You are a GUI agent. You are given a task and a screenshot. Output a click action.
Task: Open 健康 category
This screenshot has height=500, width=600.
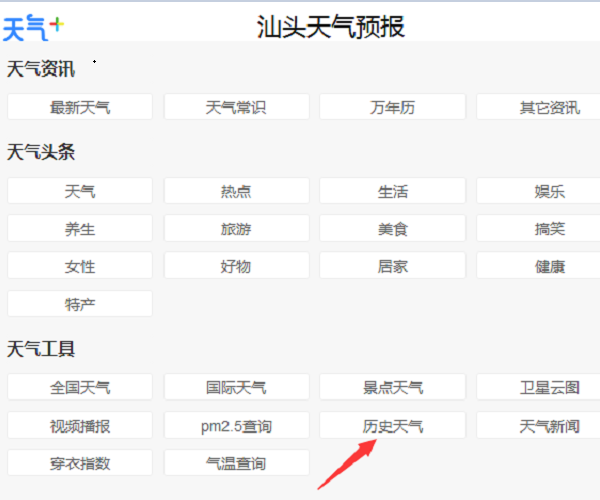(x=538, y=265)
